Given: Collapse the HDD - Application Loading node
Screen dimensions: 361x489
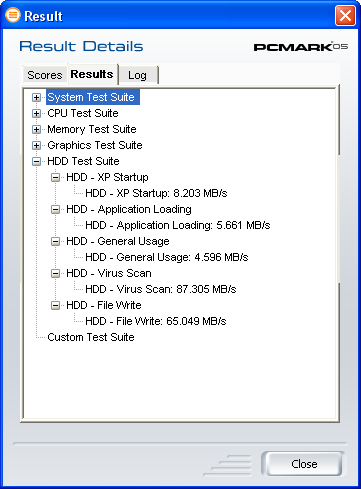Looking at the screenshot, I should pyautogui.click(x=55, y=209).
